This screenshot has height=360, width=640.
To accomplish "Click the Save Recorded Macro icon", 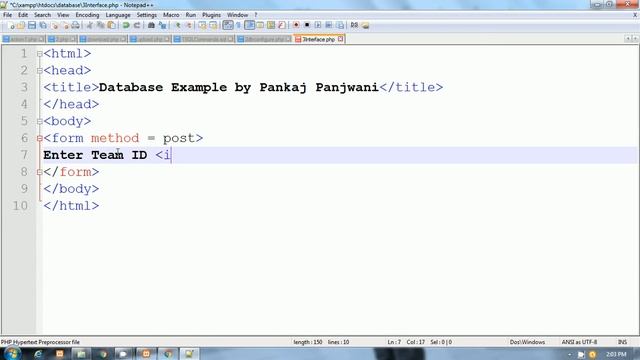I will point(340,25).
